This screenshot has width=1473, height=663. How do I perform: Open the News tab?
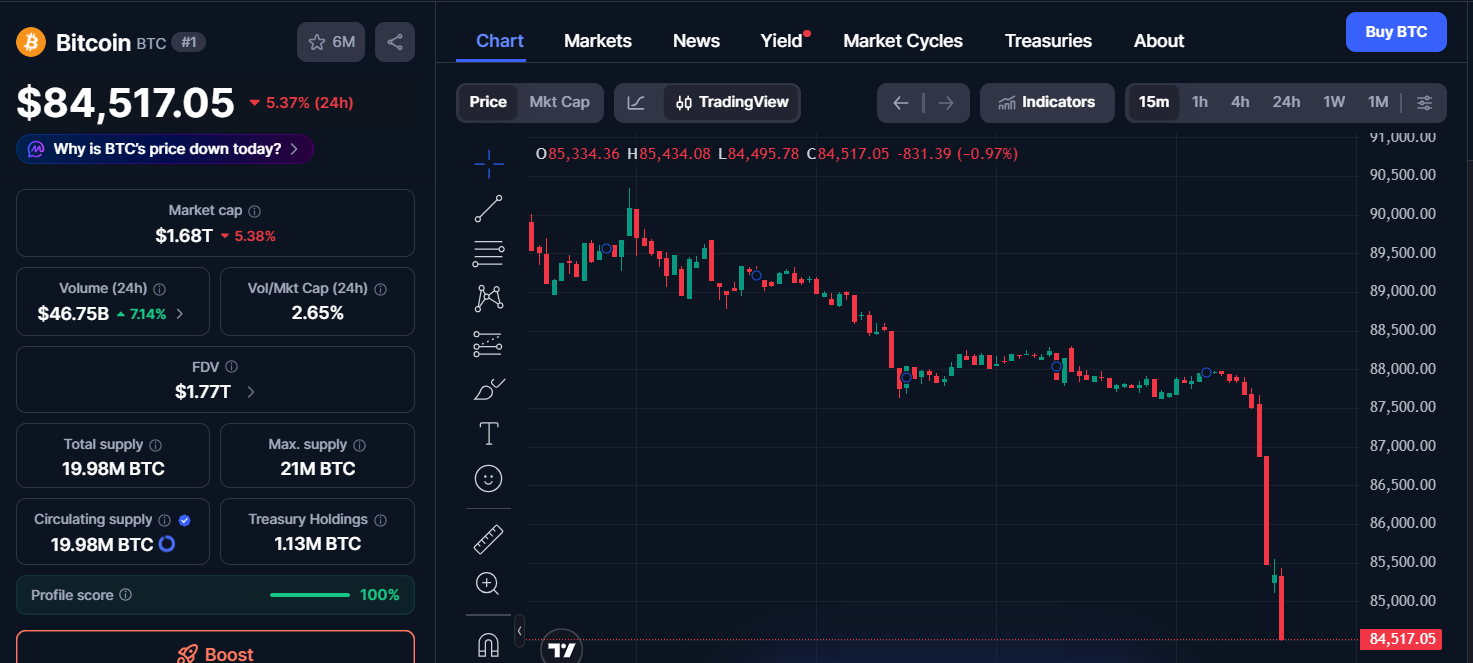tap(696, 41)
